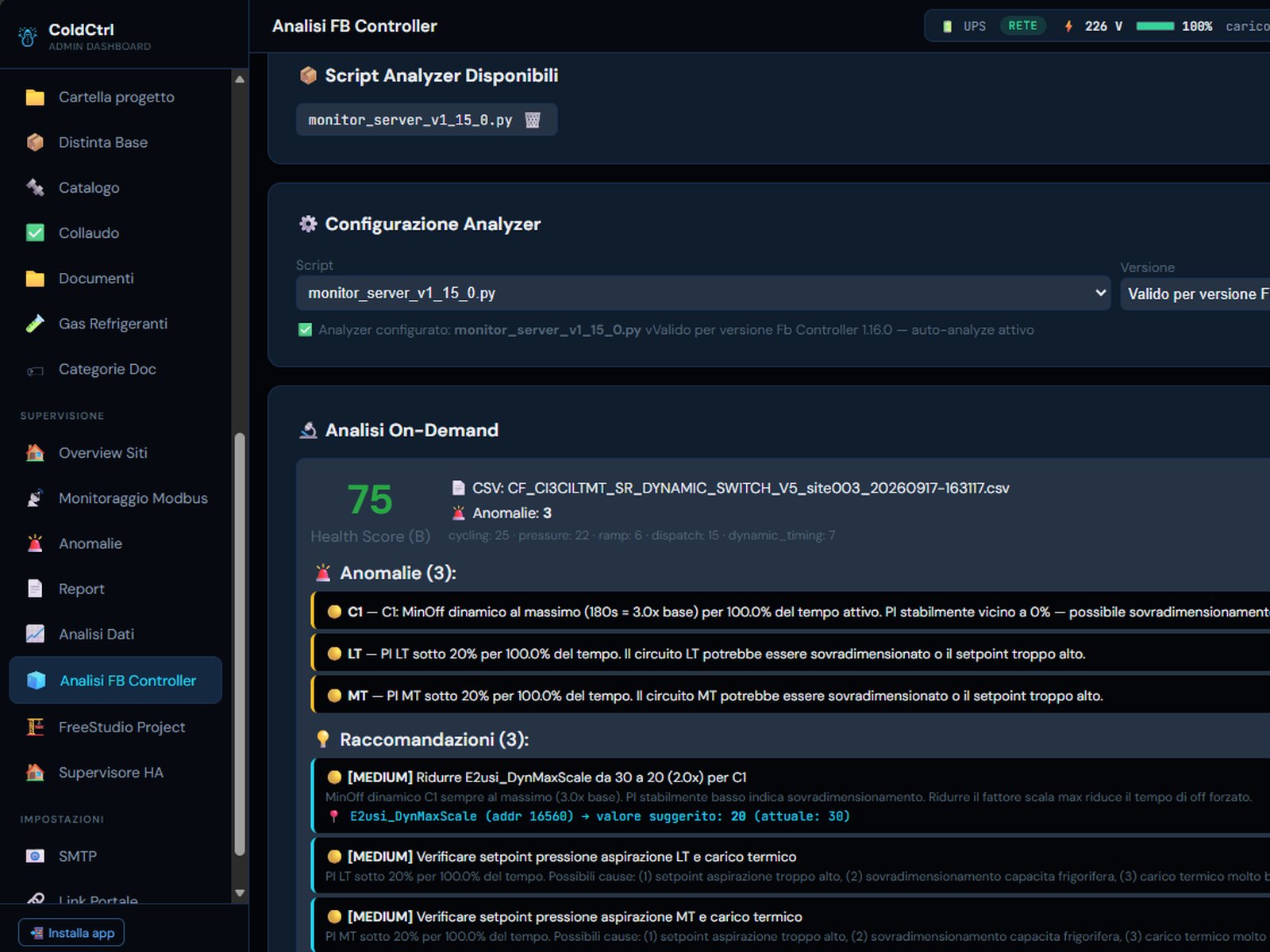1270x952 pixels.
Task: Click the LT PI sotto 20% anomaly row
Action: click(790, 654)
